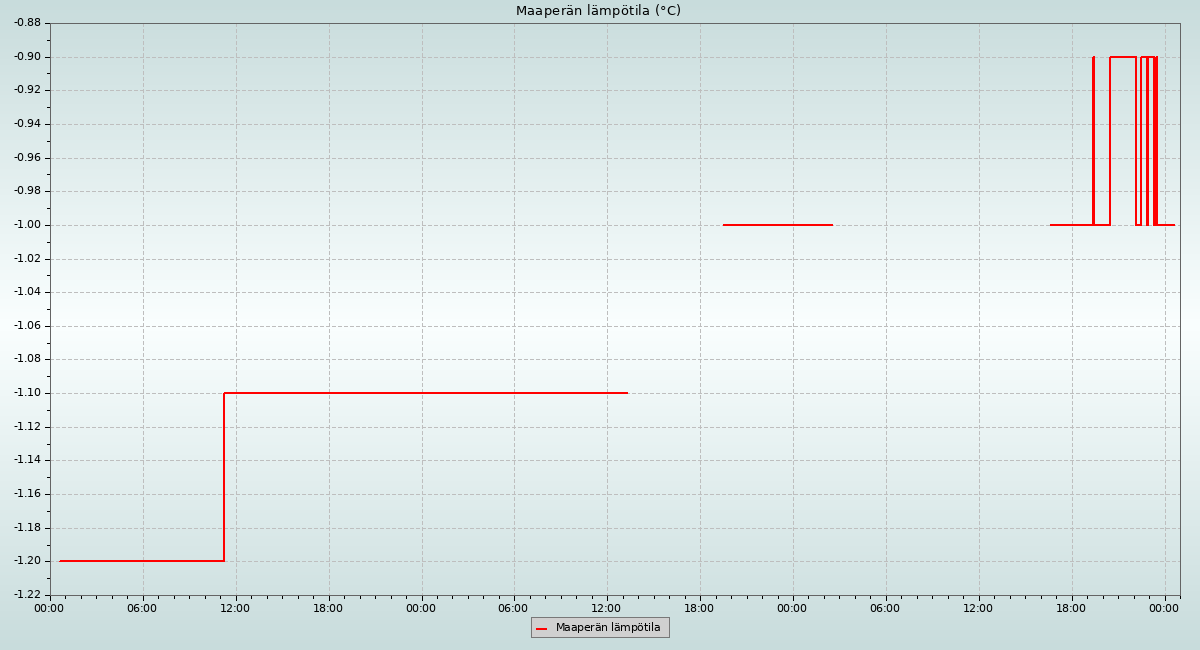This screenshot has height=650, width=1200.
Task: Click the middle red segment at -1.00 level
Action: (777, 225)
